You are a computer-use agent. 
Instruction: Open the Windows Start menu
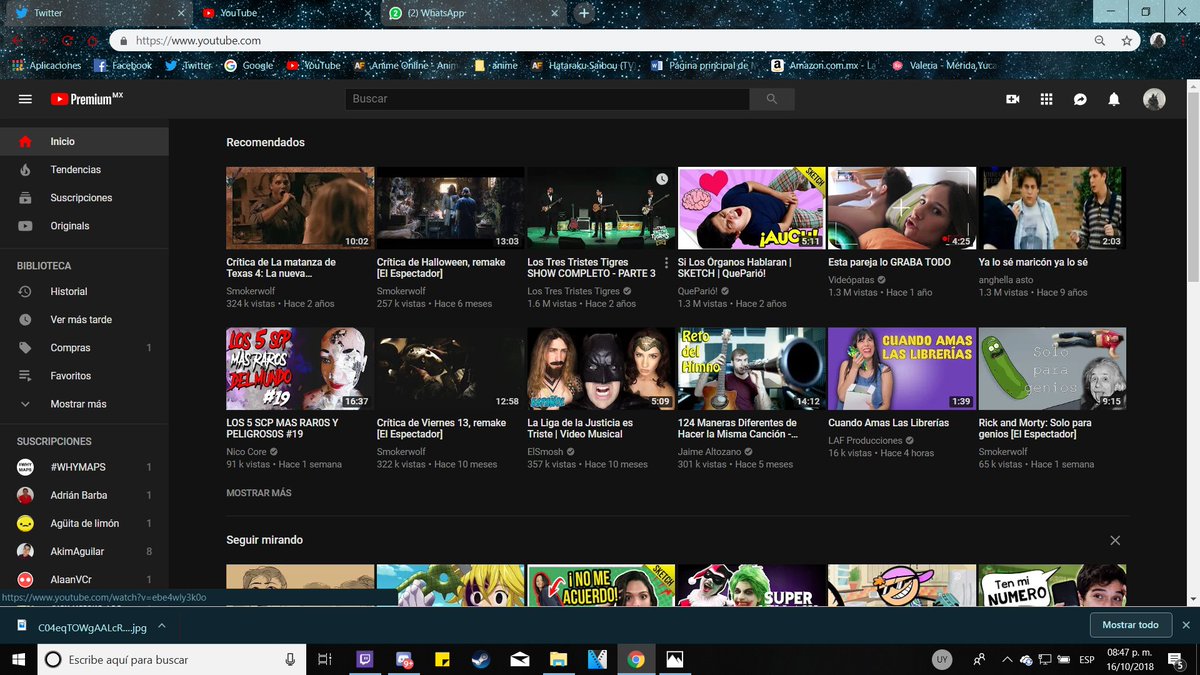[x=18, y=659]
